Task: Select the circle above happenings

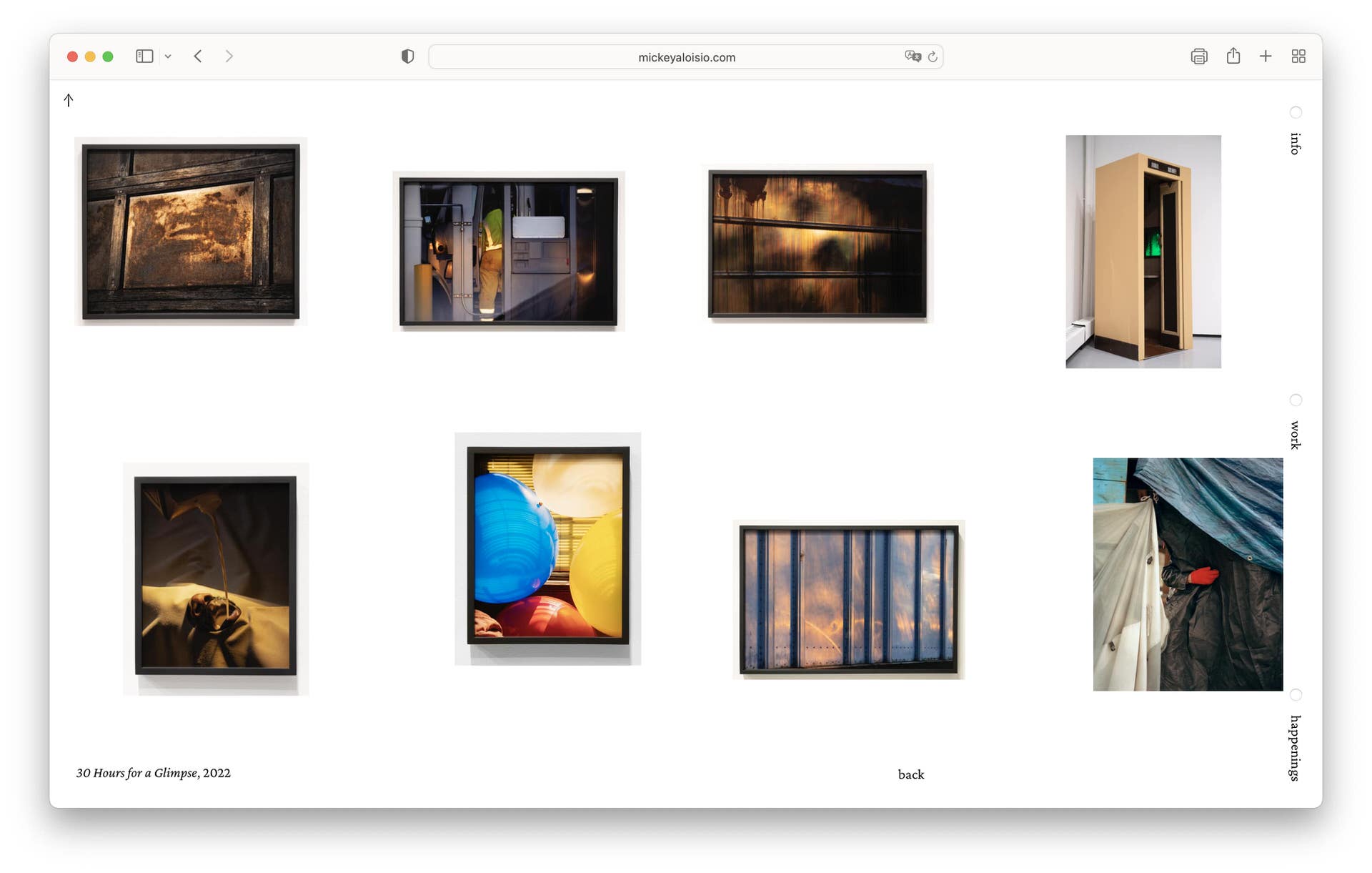Action: tap(1296, 695)
